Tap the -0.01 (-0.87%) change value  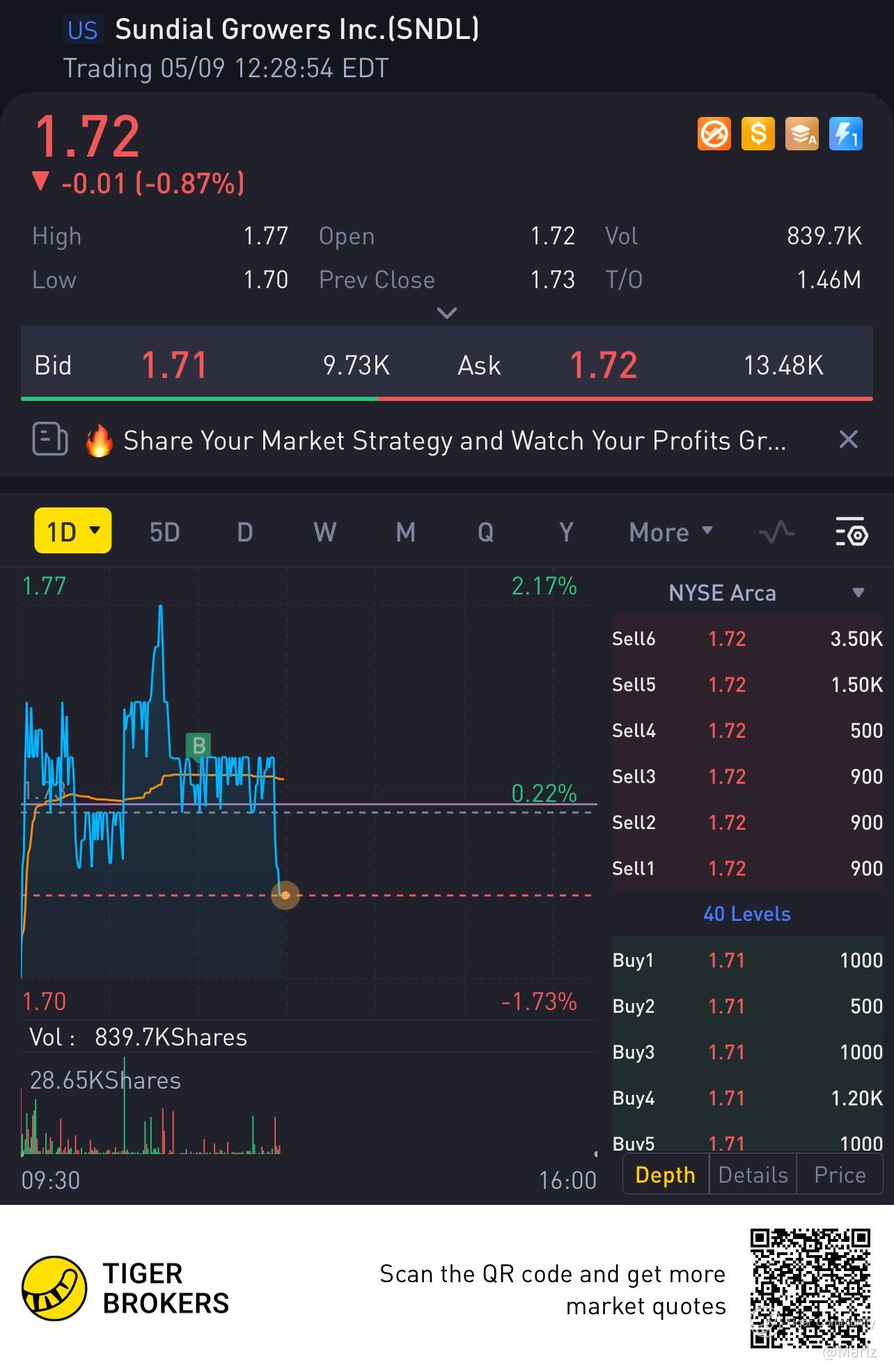click(x=153, y=184)
